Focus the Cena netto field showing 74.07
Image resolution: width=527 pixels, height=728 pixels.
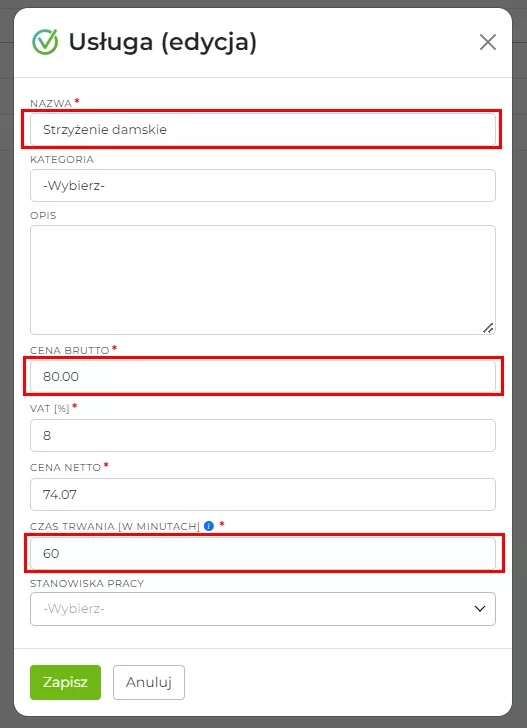263,494
